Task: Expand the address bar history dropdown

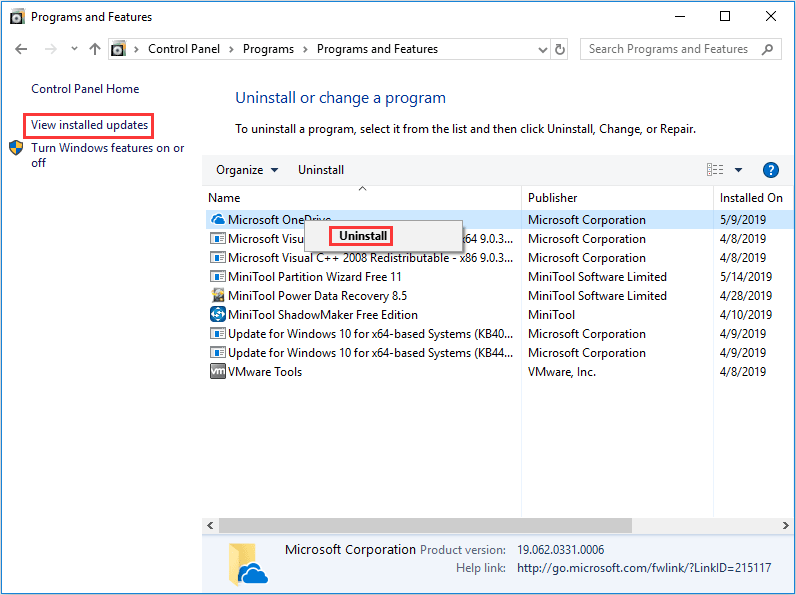Action: pyautogui.click(x=542, y=50)
